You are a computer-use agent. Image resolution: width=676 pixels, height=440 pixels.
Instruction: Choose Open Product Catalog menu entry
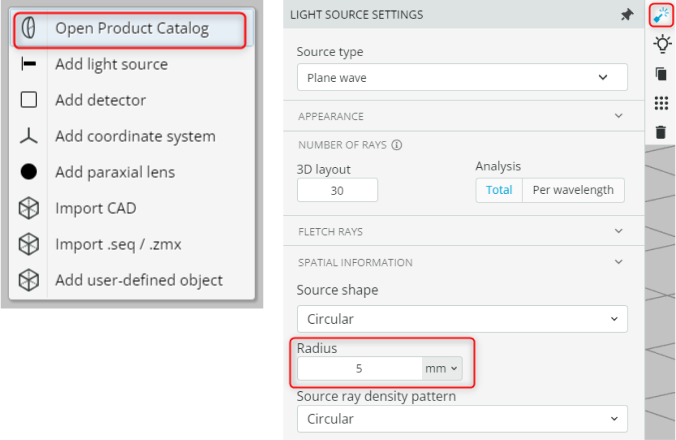(x=131, y=29)
